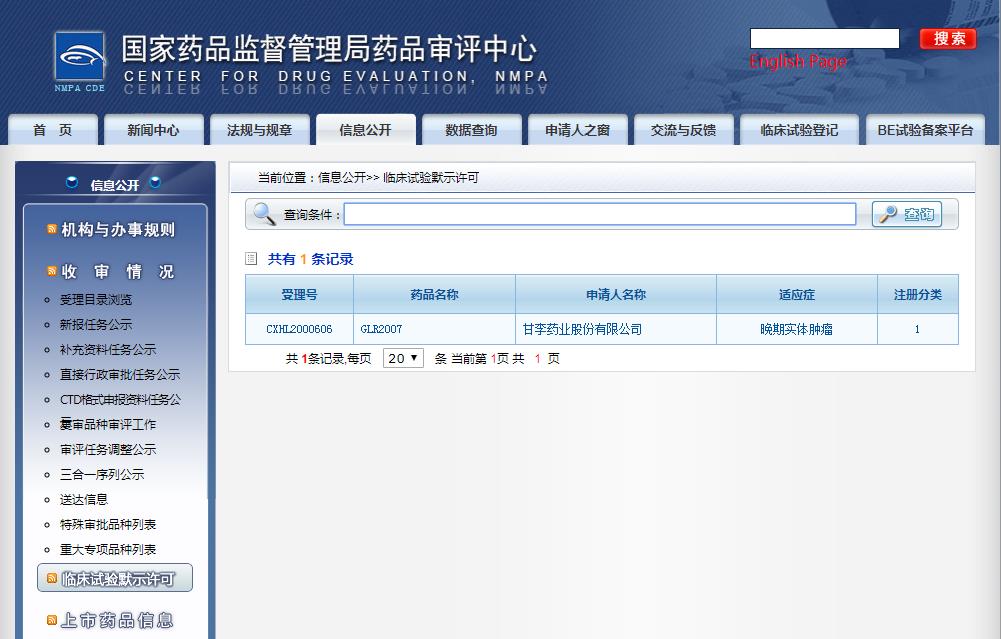Open 特殊审批品种列表 in the sidebar
The height and width of the screenshot is (639, 1001).
(108, 524)
